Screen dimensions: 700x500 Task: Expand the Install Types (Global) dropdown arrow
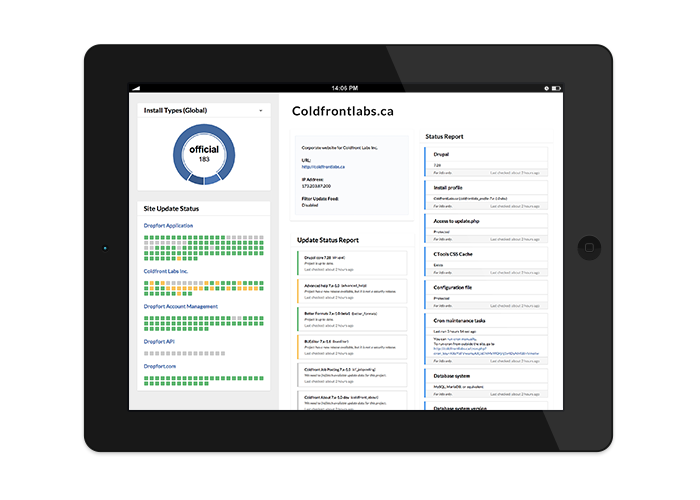coord(261,111)
